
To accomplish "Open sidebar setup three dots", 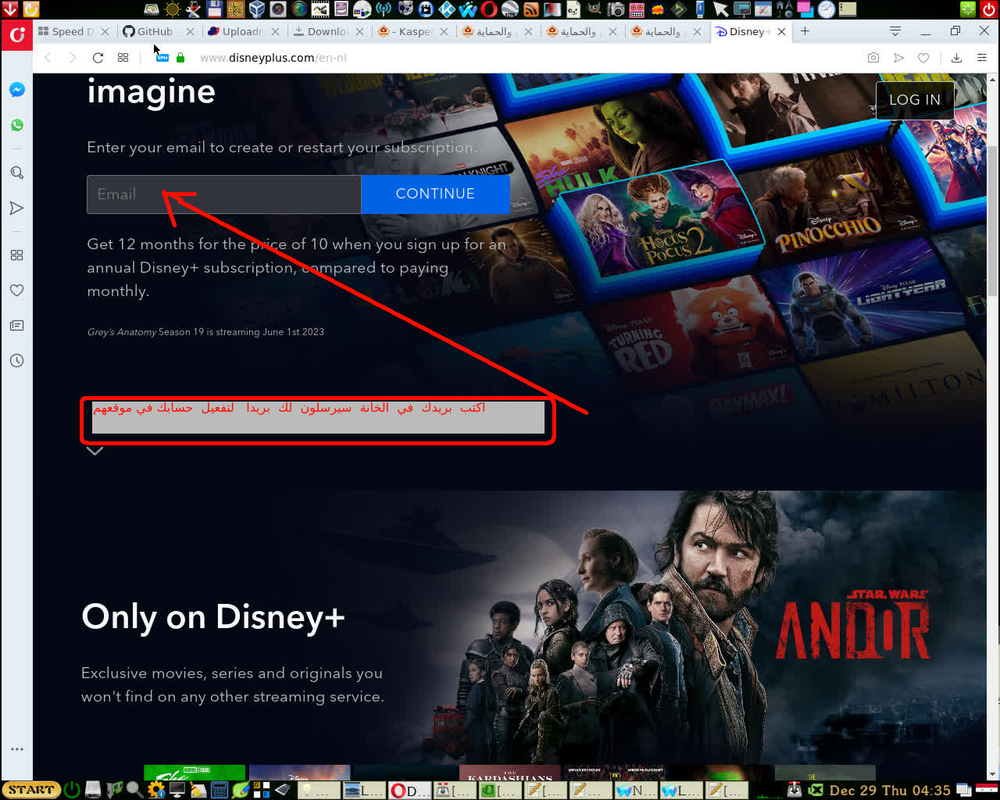I will pyautogui.click(x=17, y=749).
